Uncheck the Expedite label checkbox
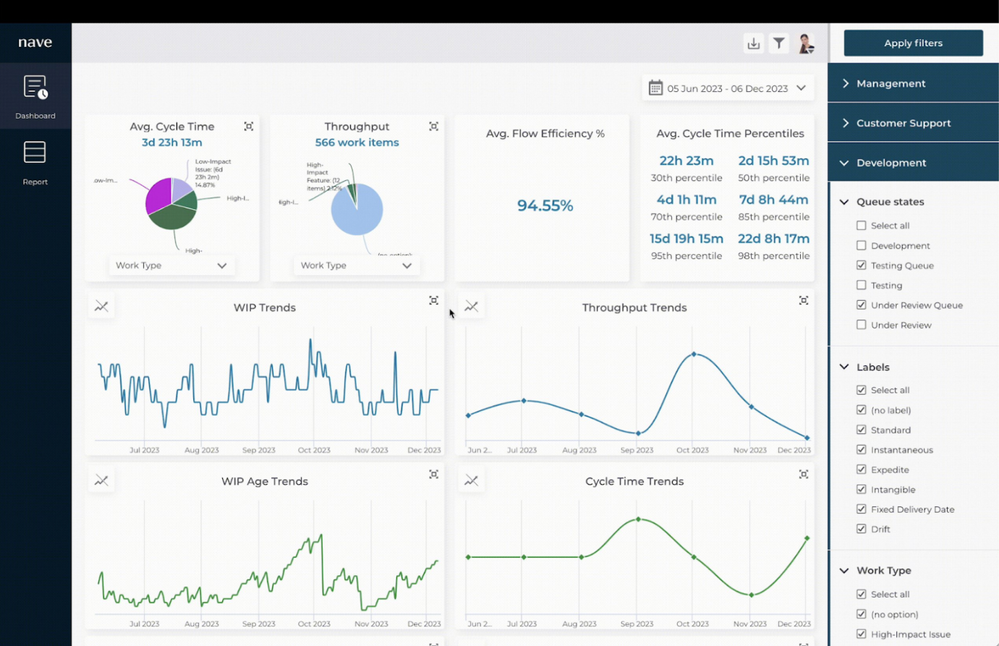Image resolution: width=999 pixels, height=646 pixels. pos(861,470)
